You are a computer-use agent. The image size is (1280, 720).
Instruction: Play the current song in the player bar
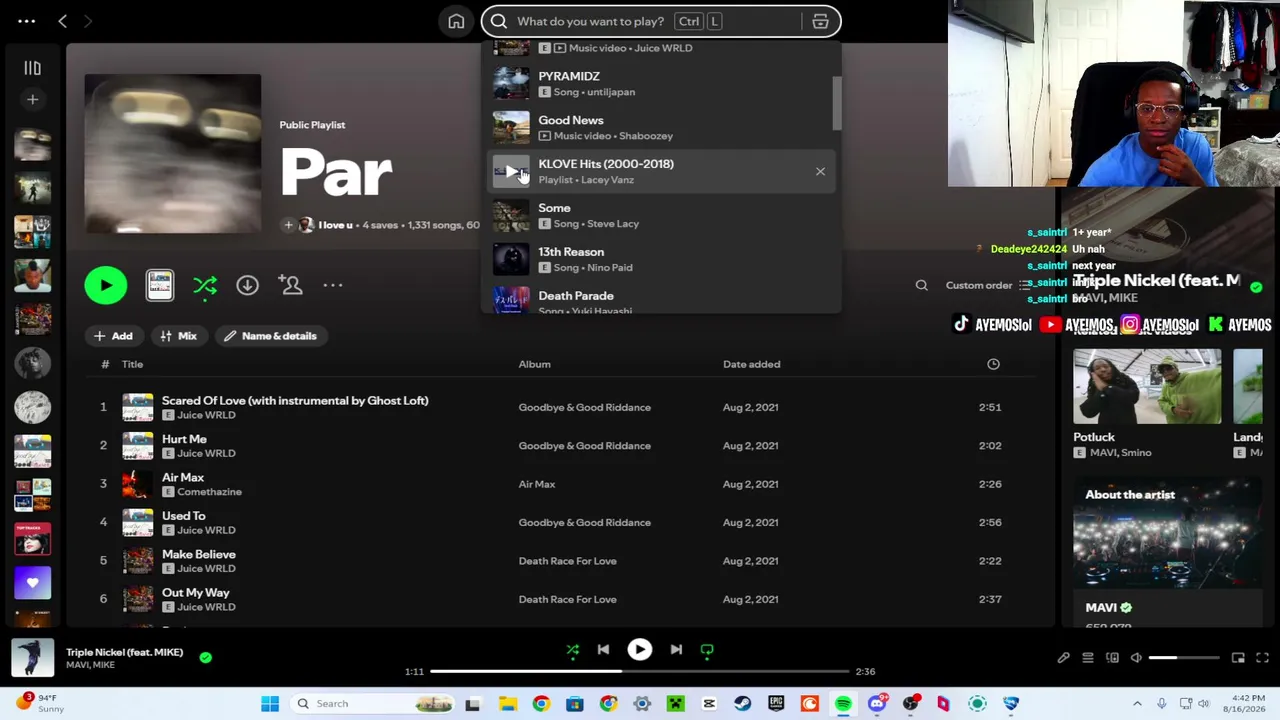point(639,650)
